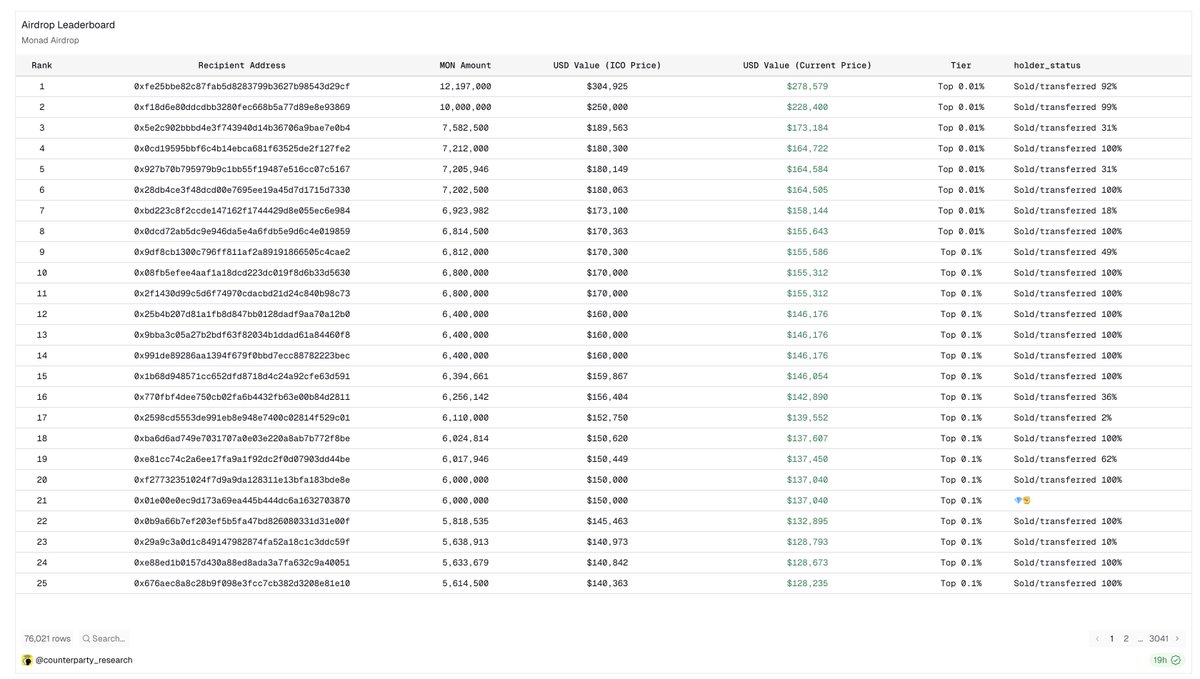Image resolution: width=1200 pixels, height=679 pixels.
Task: Click the Airdrop Leaderboard title
Action: pos(68,24)
